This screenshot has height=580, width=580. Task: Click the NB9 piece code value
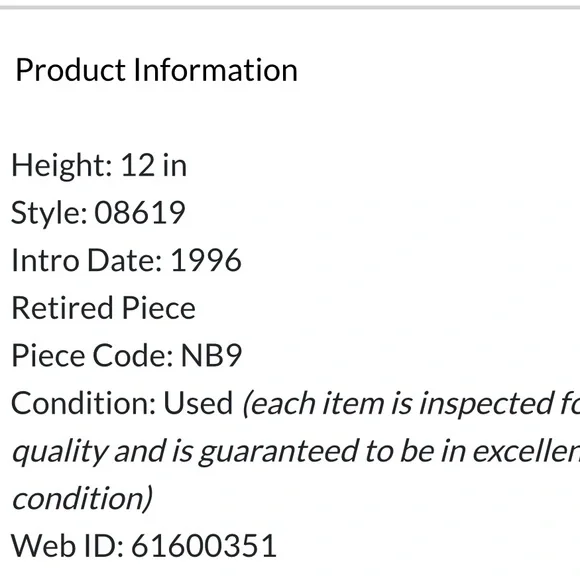pos(211,355)
